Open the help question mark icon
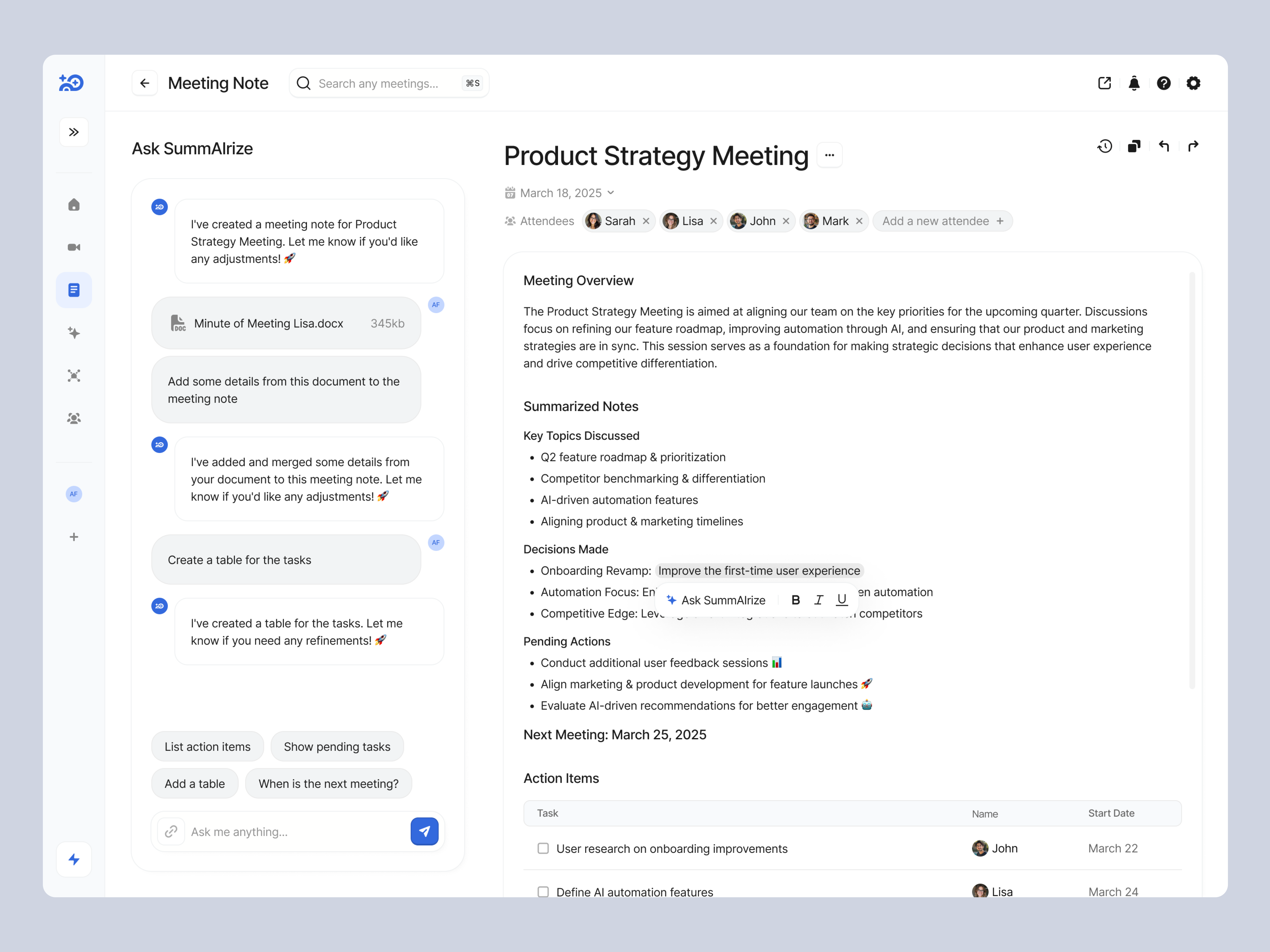Image resolution: width=1270 pixels, height=952 pixels. click(x=1164, y=83)
